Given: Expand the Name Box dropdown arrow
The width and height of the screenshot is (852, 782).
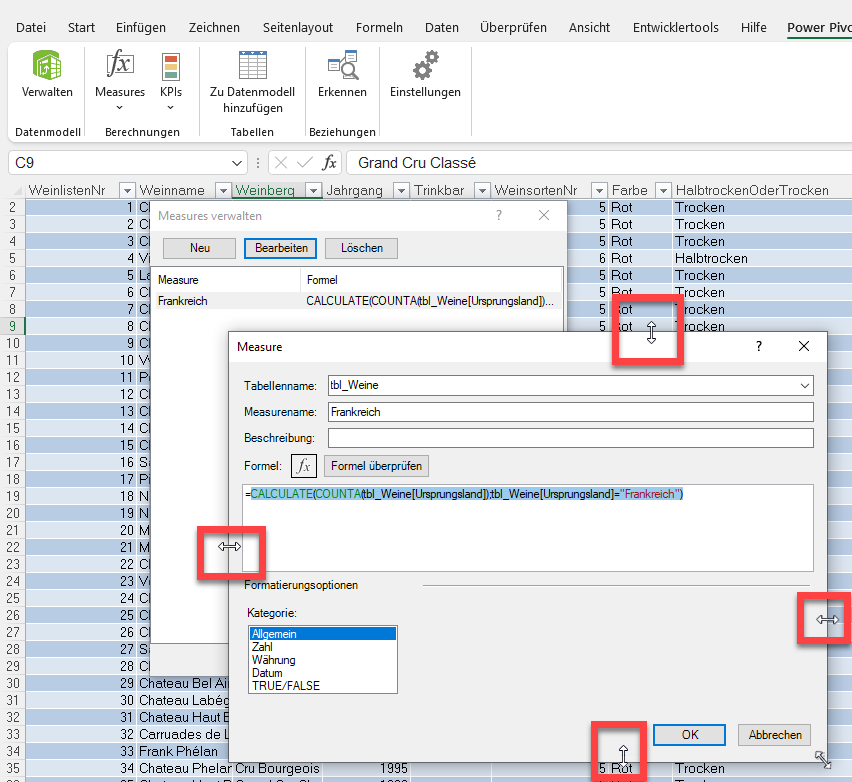Looking at the screenshot, I should (x=237, y=163).
